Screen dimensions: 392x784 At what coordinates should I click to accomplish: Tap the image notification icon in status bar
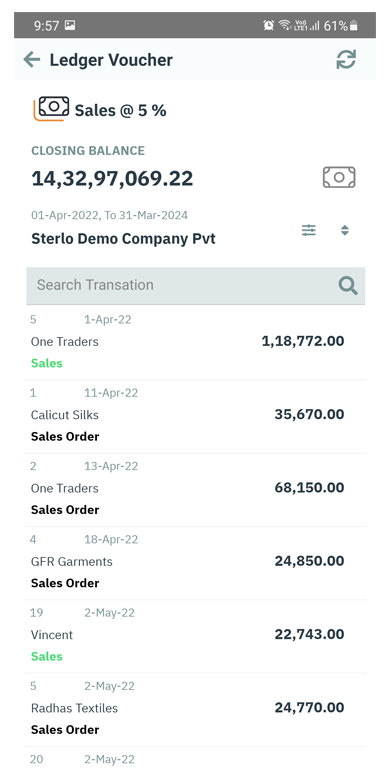tap(70, 25)
